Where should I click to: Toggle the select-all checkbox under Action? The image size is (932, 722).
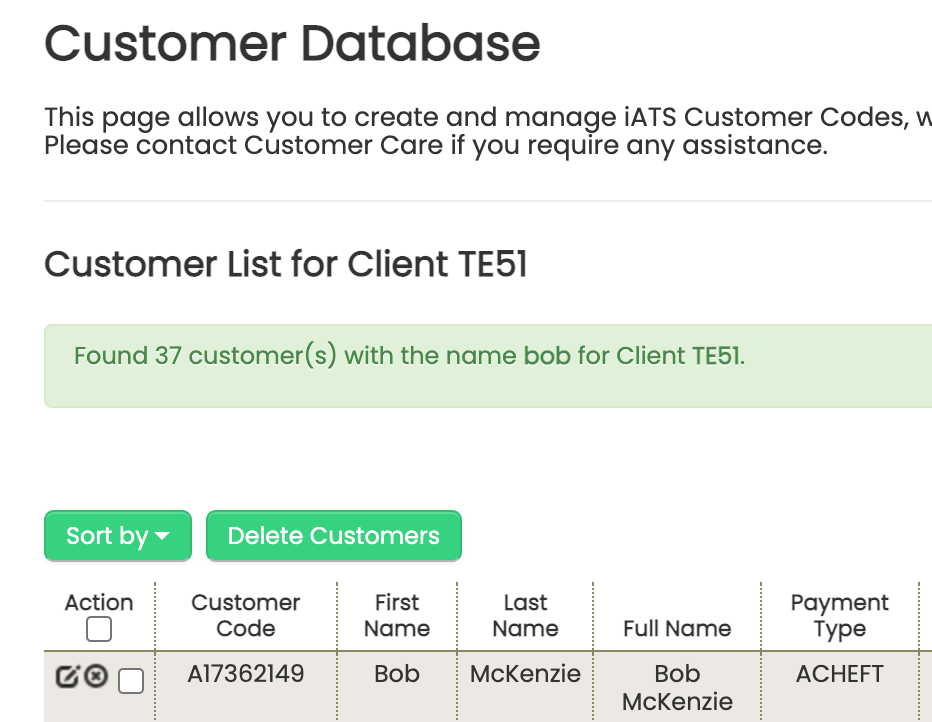coord(99,629)
